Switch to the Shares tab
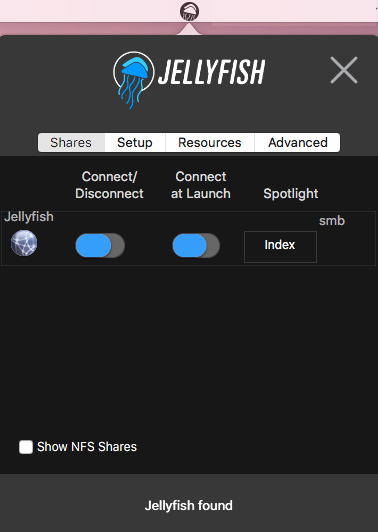 coord(71,142)
